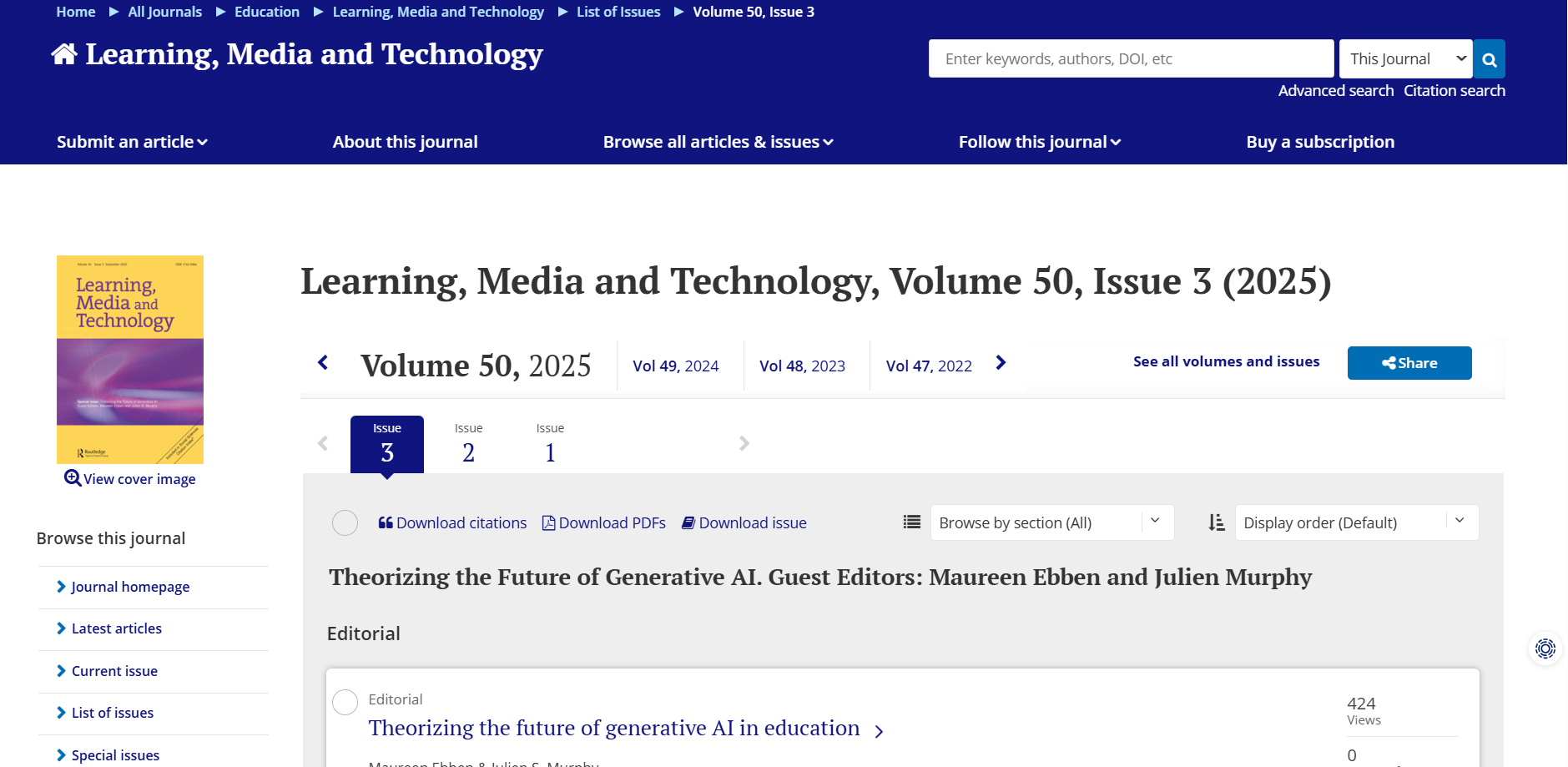Click the home icon beside journal title
The width and height of the screenshot is (1568, 767).
[x=64, y=54]
